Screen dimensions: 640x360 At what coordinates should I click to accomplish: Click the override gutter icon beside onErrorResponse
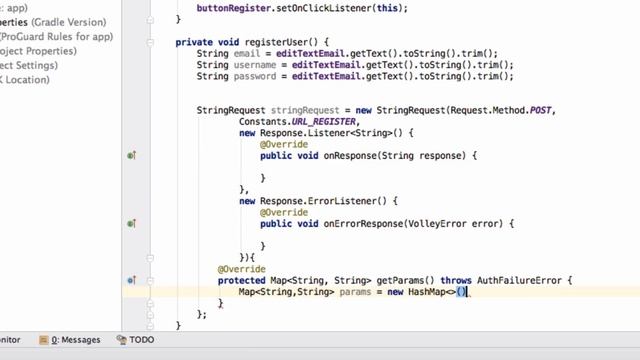tap(131, 224)
